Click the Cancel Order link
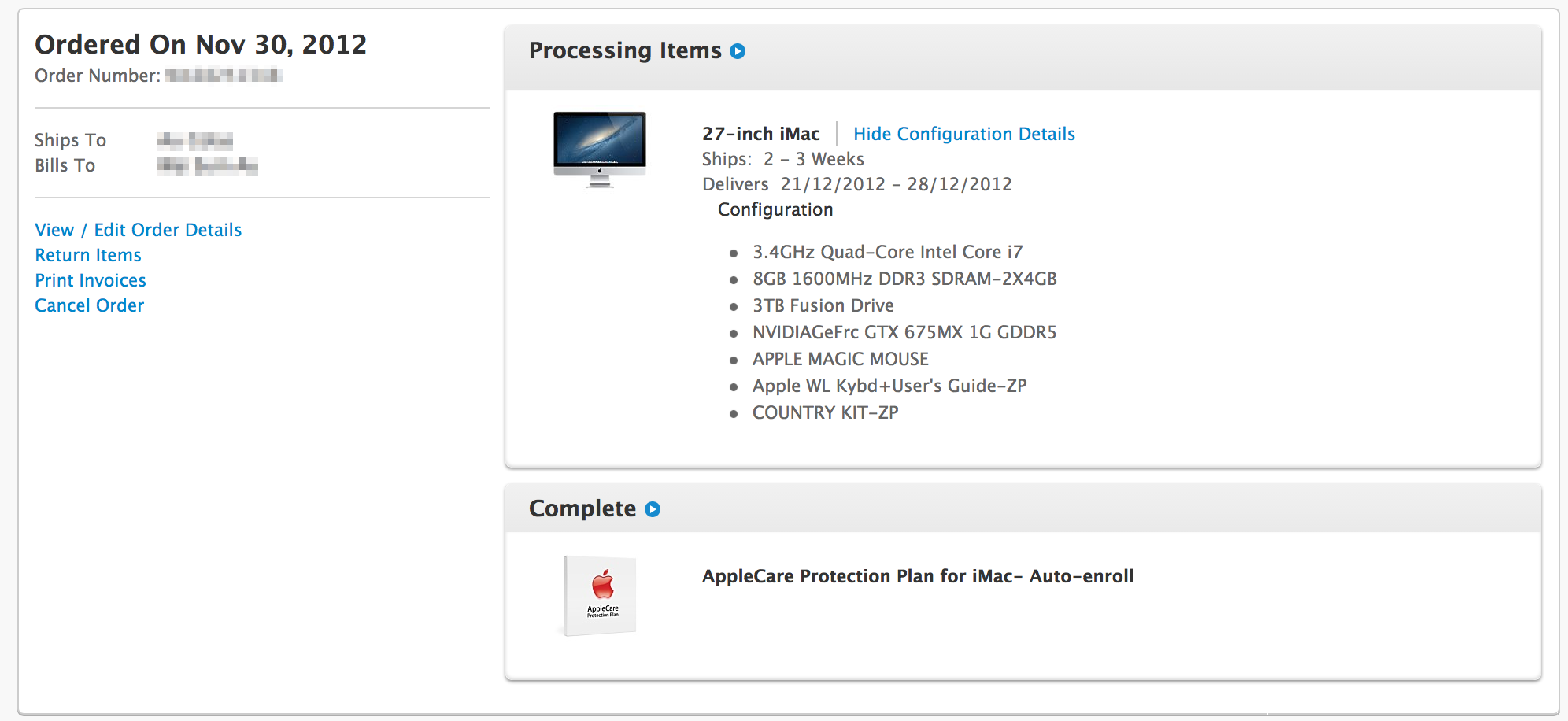Viewport: 1568px width, 721px height. click(90, 305)
